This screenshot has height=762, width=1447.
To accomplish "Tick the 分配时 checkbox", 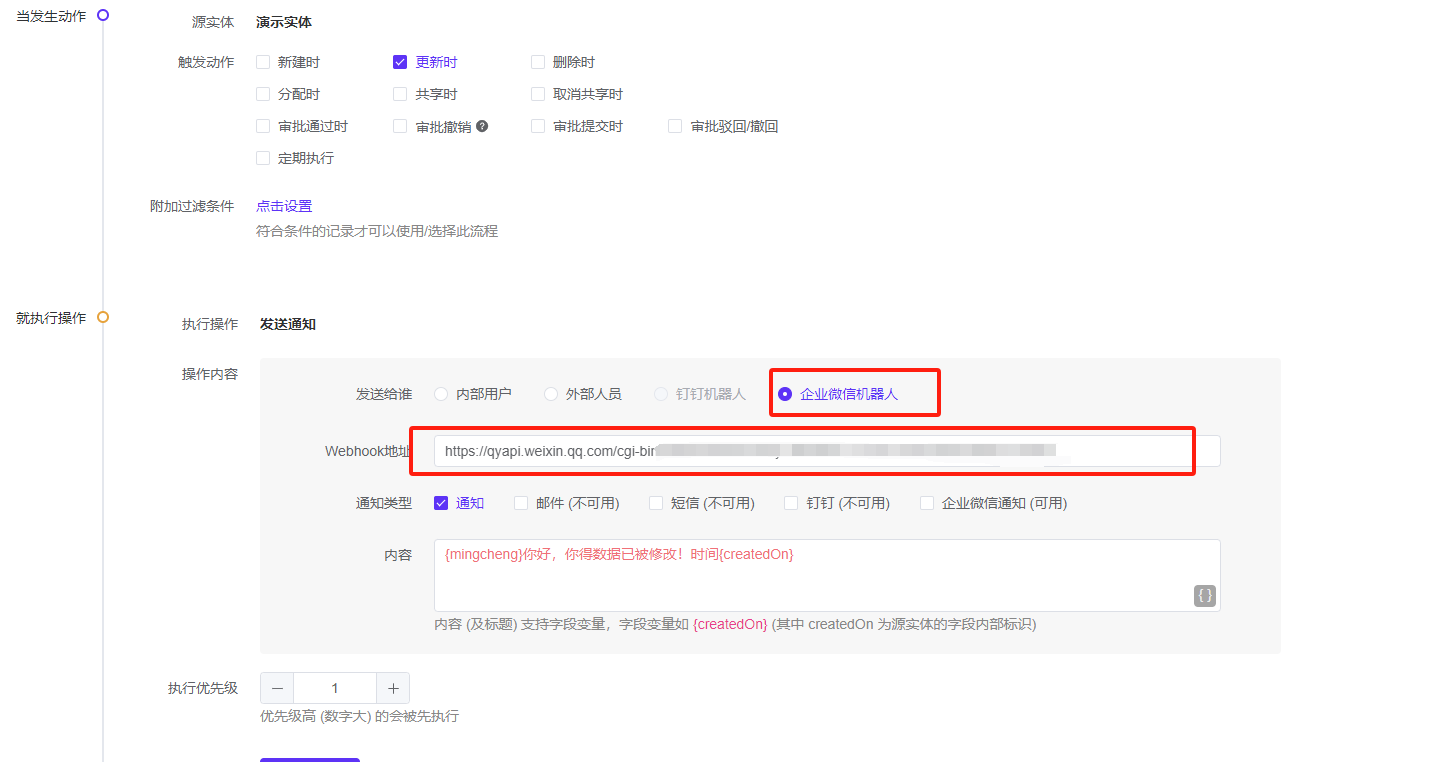I will (263, 94).
